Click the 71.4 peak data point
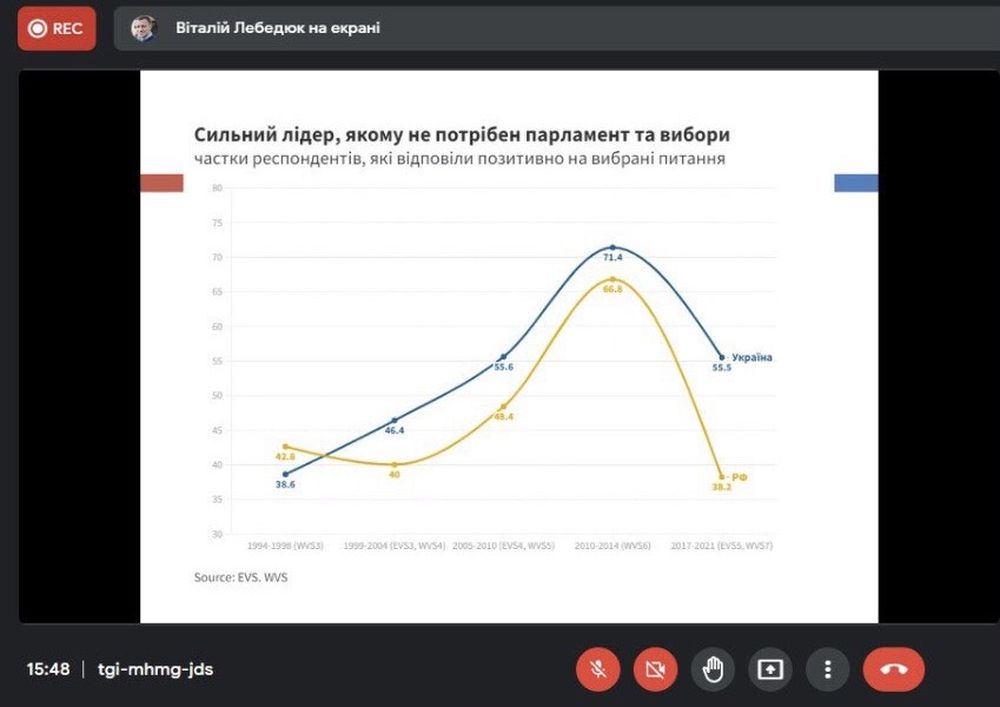This screenshot has width=1000, height=707. coord(612,247)
